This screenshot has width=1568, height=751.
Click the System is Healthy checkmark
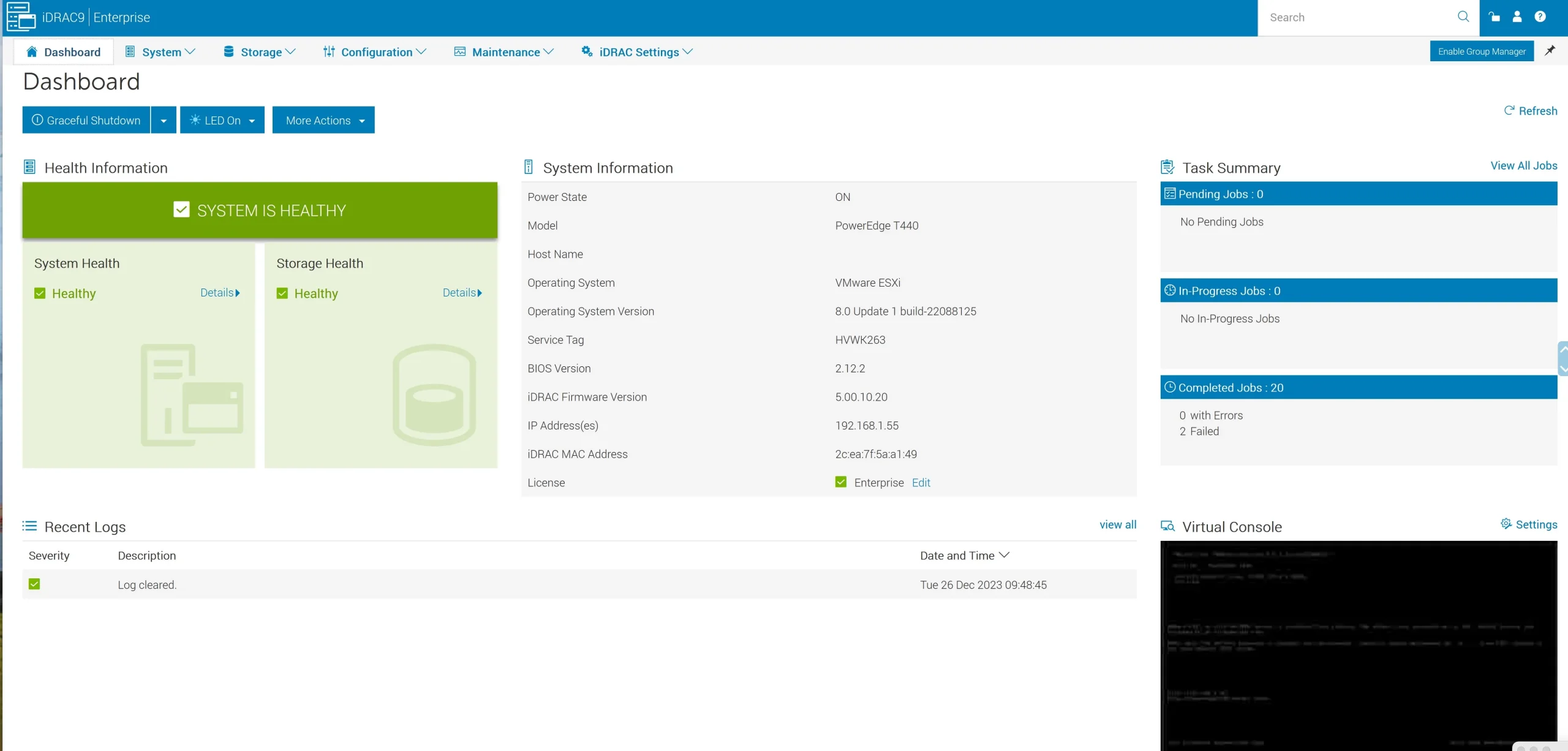click(181, 209)
